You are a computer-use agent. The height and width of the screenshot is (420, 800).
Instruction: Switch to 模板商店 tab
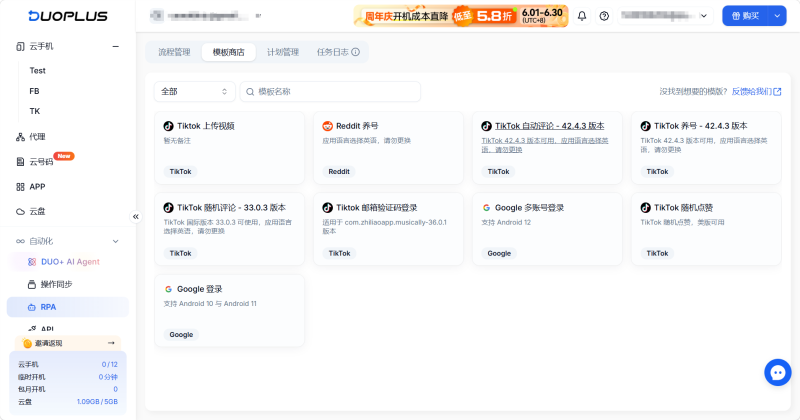[229, 52]
